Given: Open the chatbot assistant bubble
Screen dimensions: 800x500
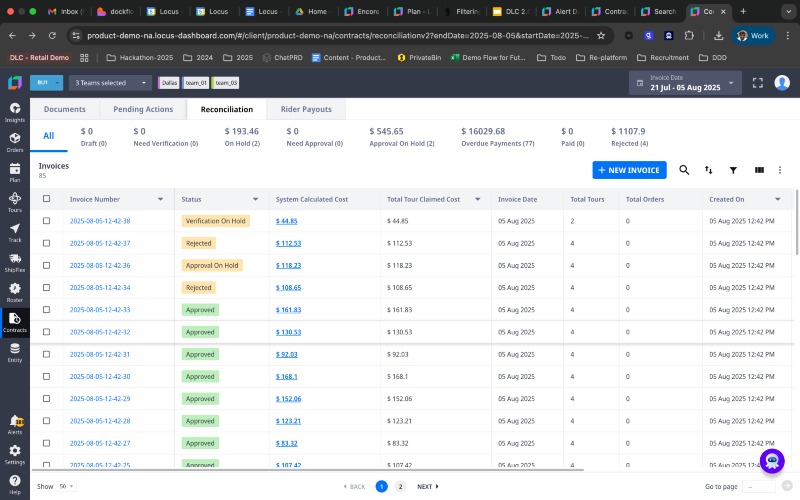Looking at the screenshot, I should click(771, 461).
